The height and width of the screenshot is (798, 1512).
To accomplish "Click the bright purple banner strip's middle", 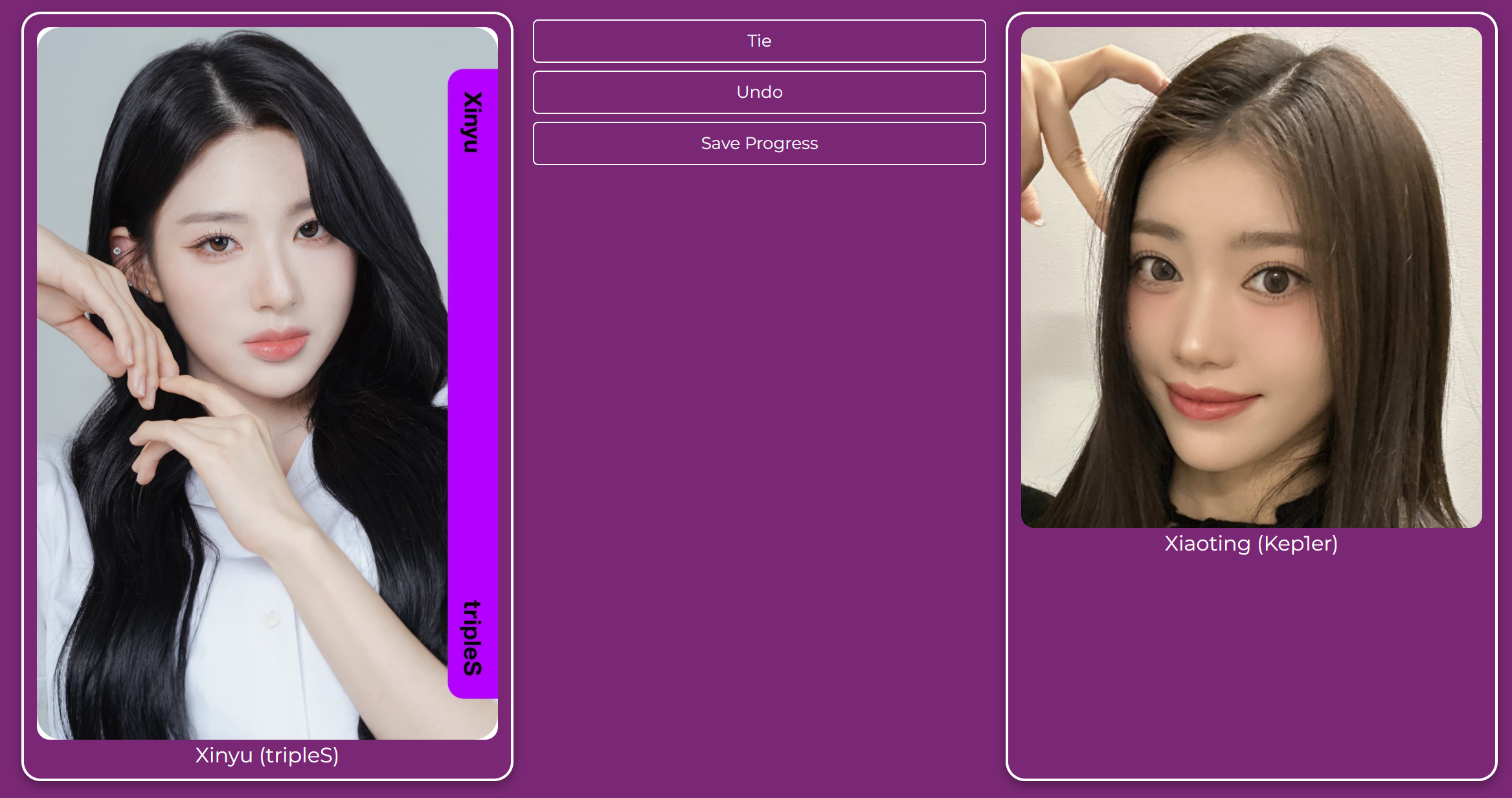I will click(x=473, y=382).
